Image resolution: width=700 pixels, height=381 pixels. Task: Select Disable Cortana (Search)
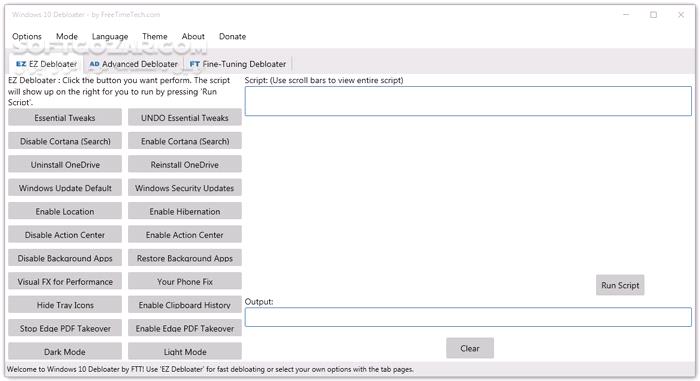tap(65, 141)
